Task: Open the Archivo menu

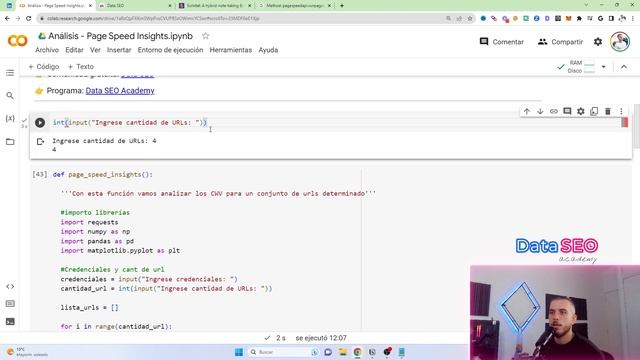Action: click(47, 50)
